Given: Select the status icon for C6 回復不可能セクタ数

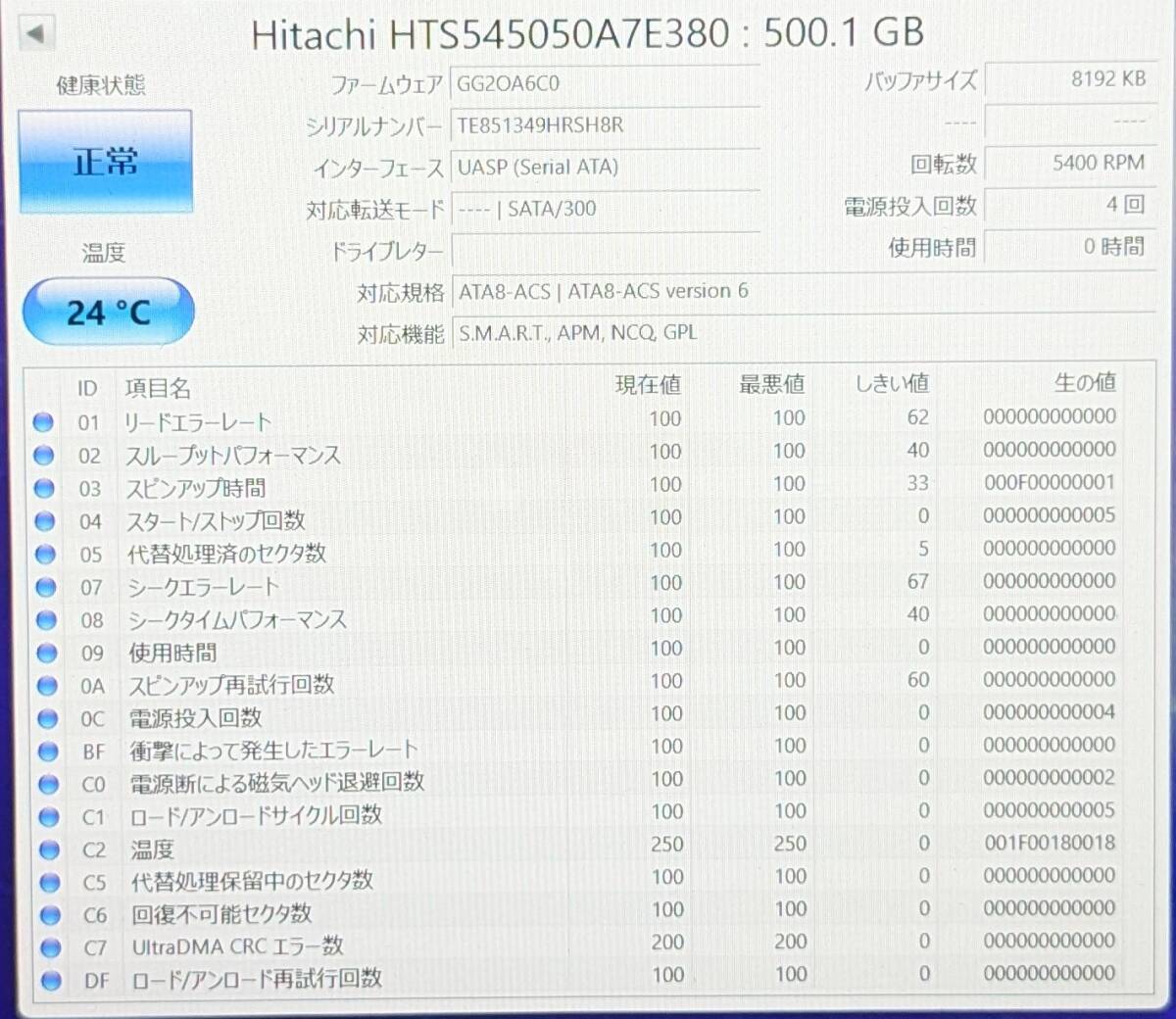Looking at the screenshot, I should pos(50,916).
